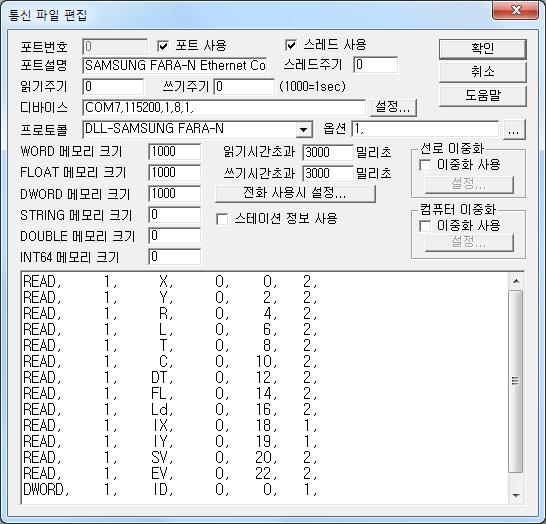Click the list scroll up arrow
Viewport: 546px width, 524px height.
click(516, 281)
